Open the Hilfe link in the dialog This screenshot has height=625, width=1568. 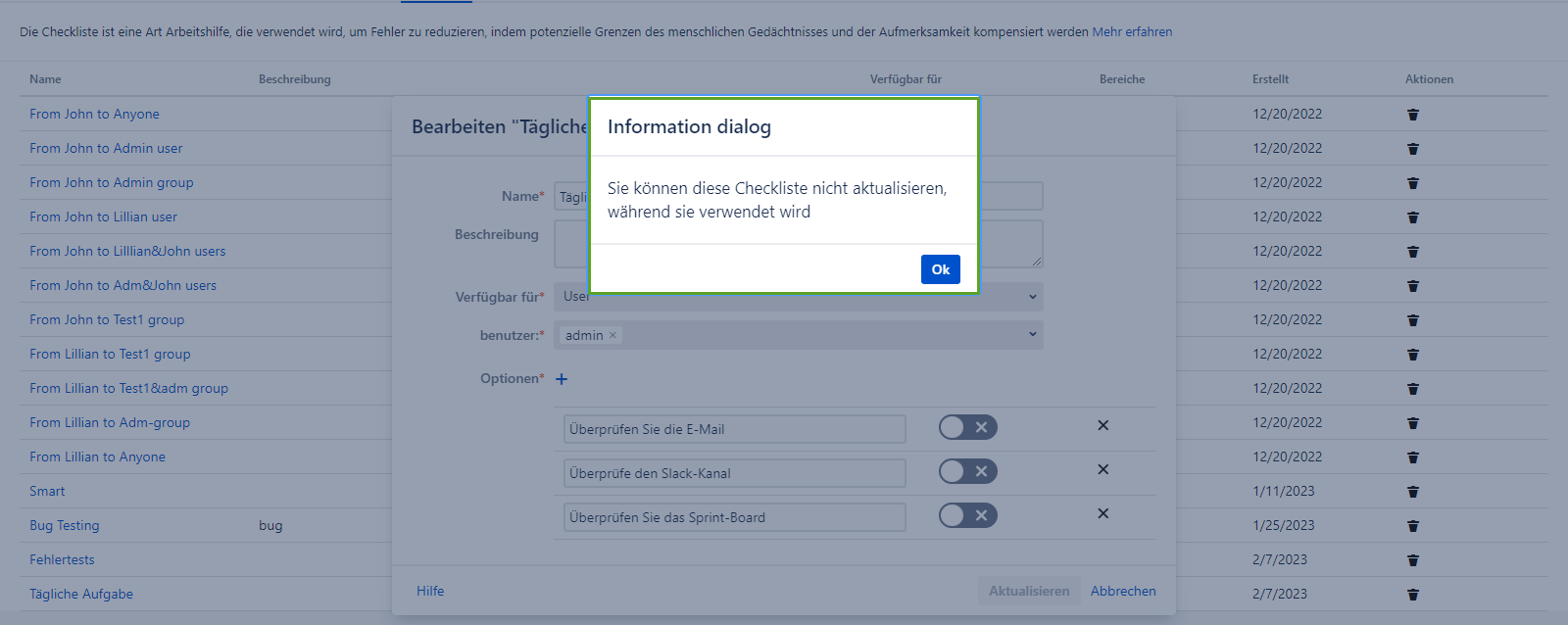430,591
